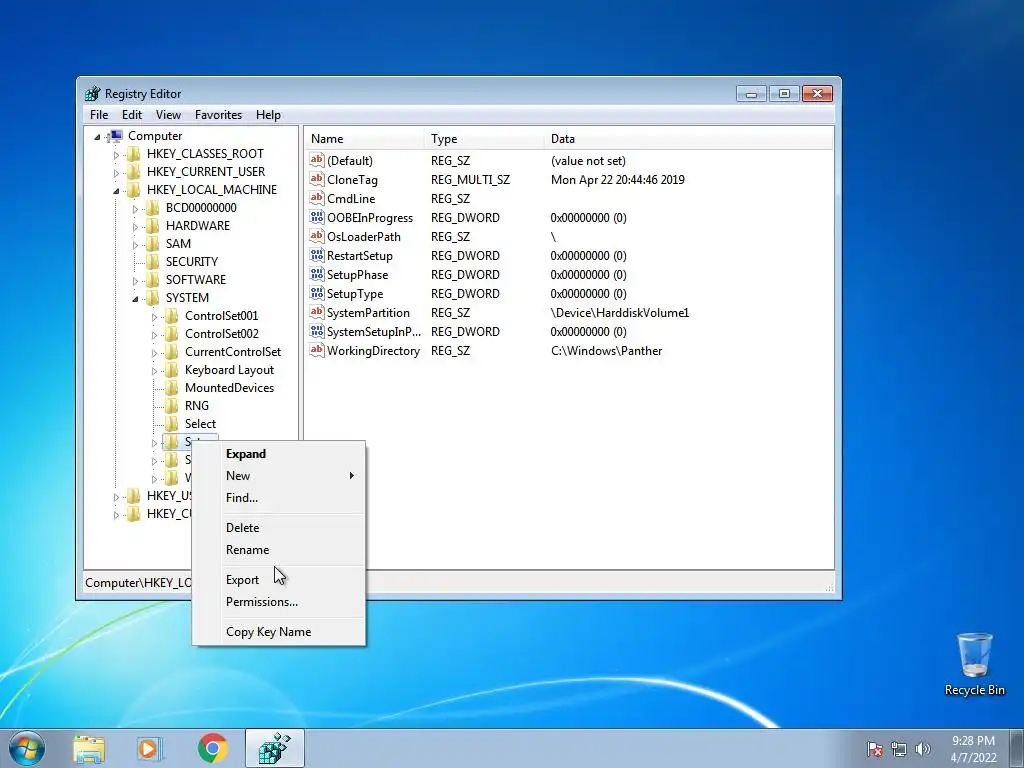Screen dimensions: 1024x768
Task: Open the Start menu orb
Action: (27, 748)
